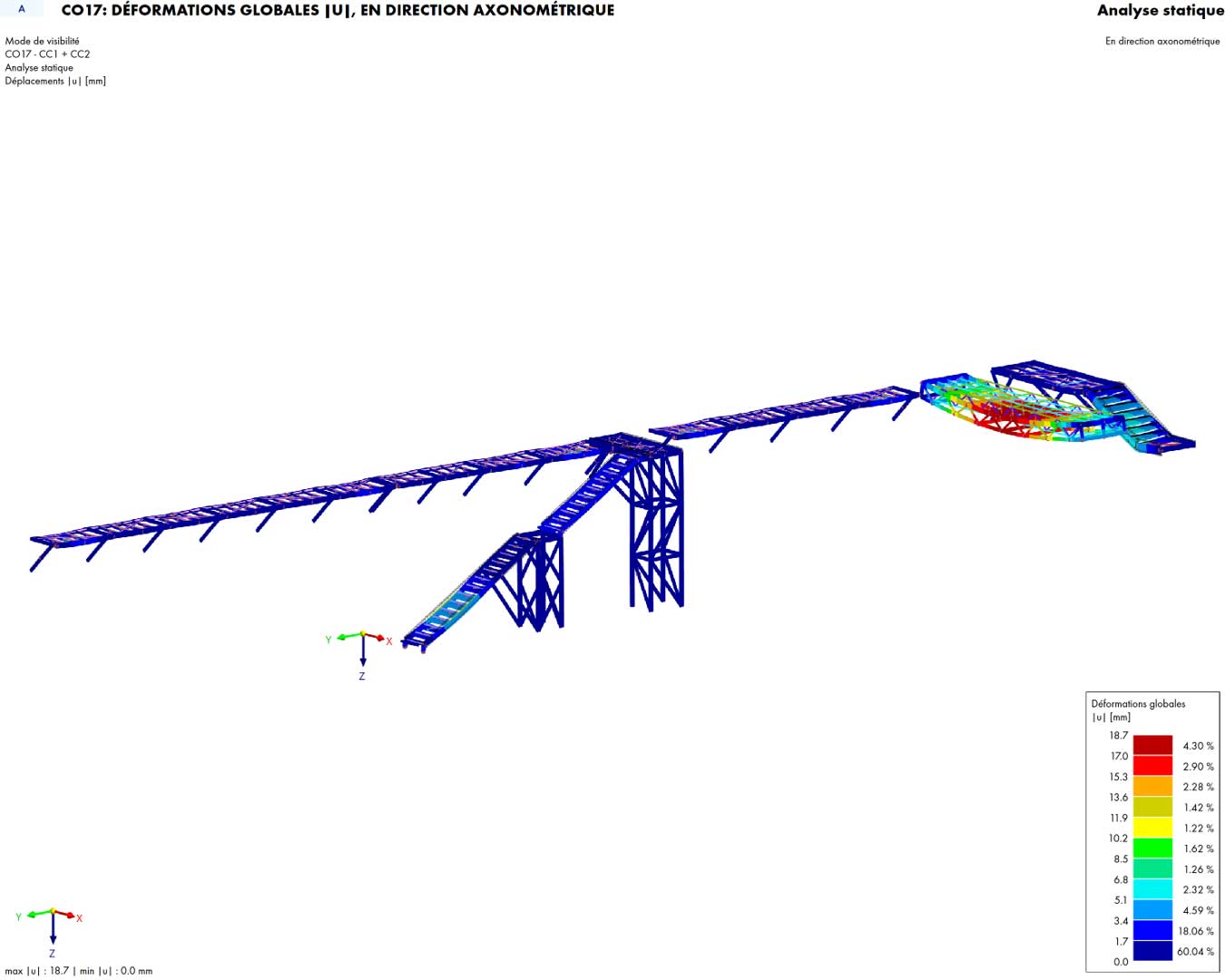Click the dark blue 60.04 % legend swatch
1225x980 pixels.
pyautogui.click(x=1152, y=951)
